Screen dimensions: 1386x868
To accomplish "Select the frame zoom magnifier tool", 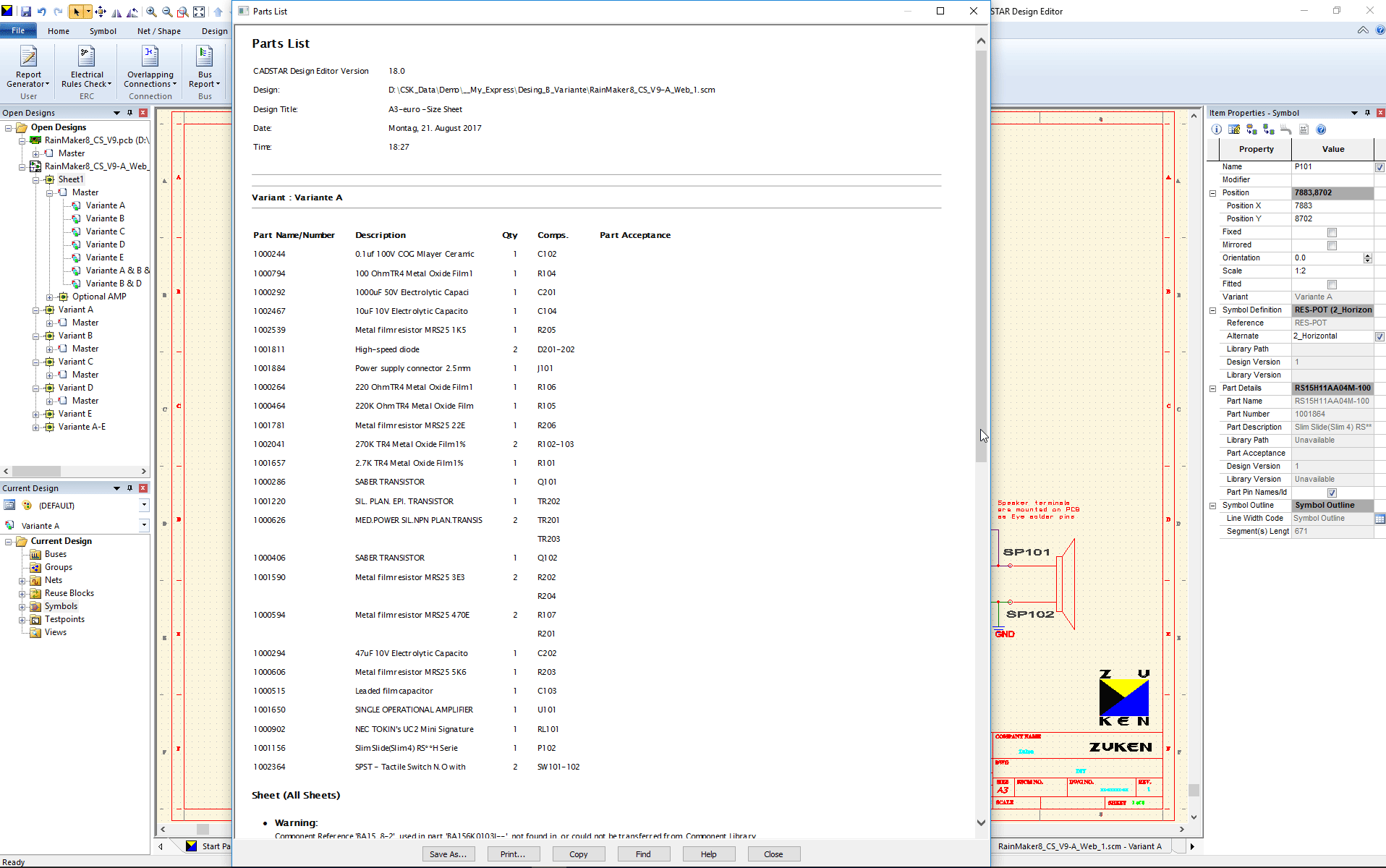I will [x=183, y=12].
